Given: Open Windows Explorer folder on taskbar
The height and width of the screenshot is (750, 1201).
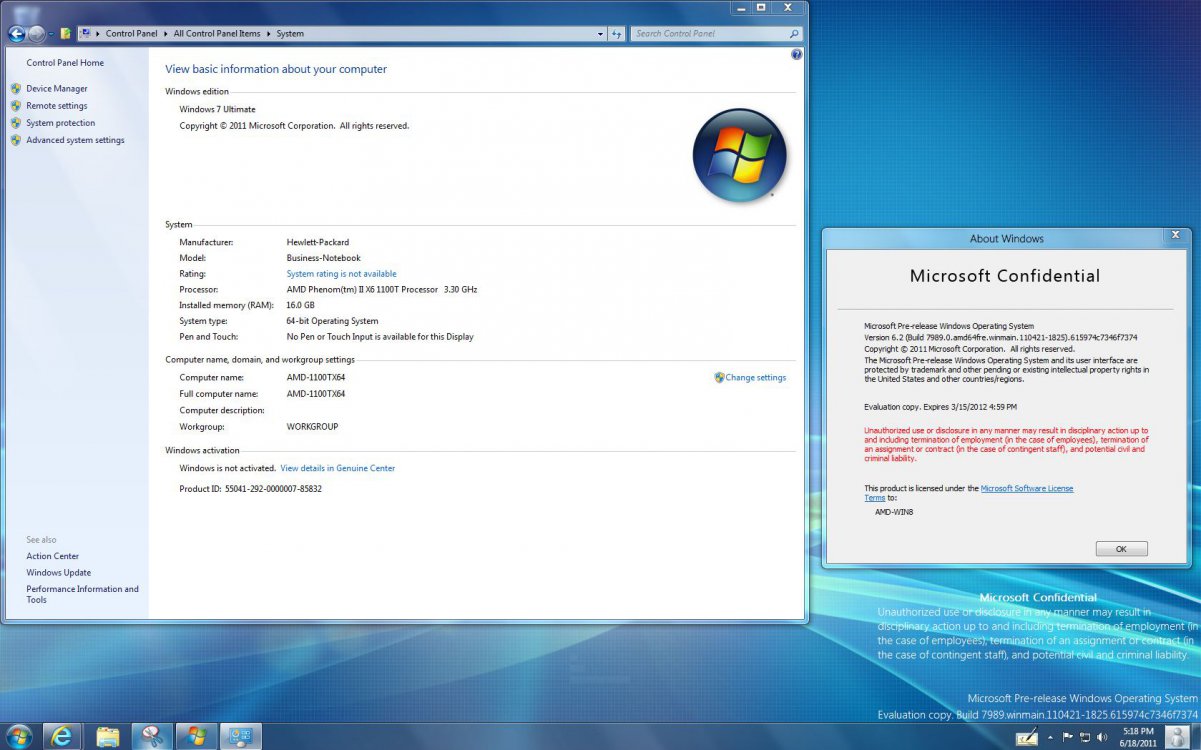Looking at the screenshot, I should click(108, 737).
